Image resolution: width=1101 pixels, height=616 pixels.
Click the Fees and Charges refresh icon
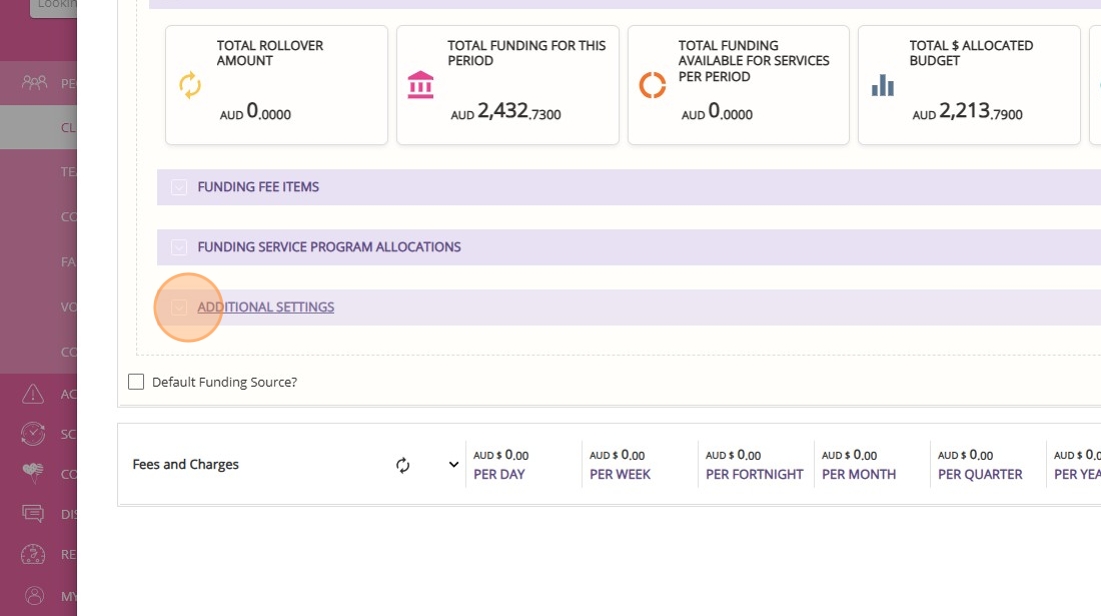click(403, 465)
